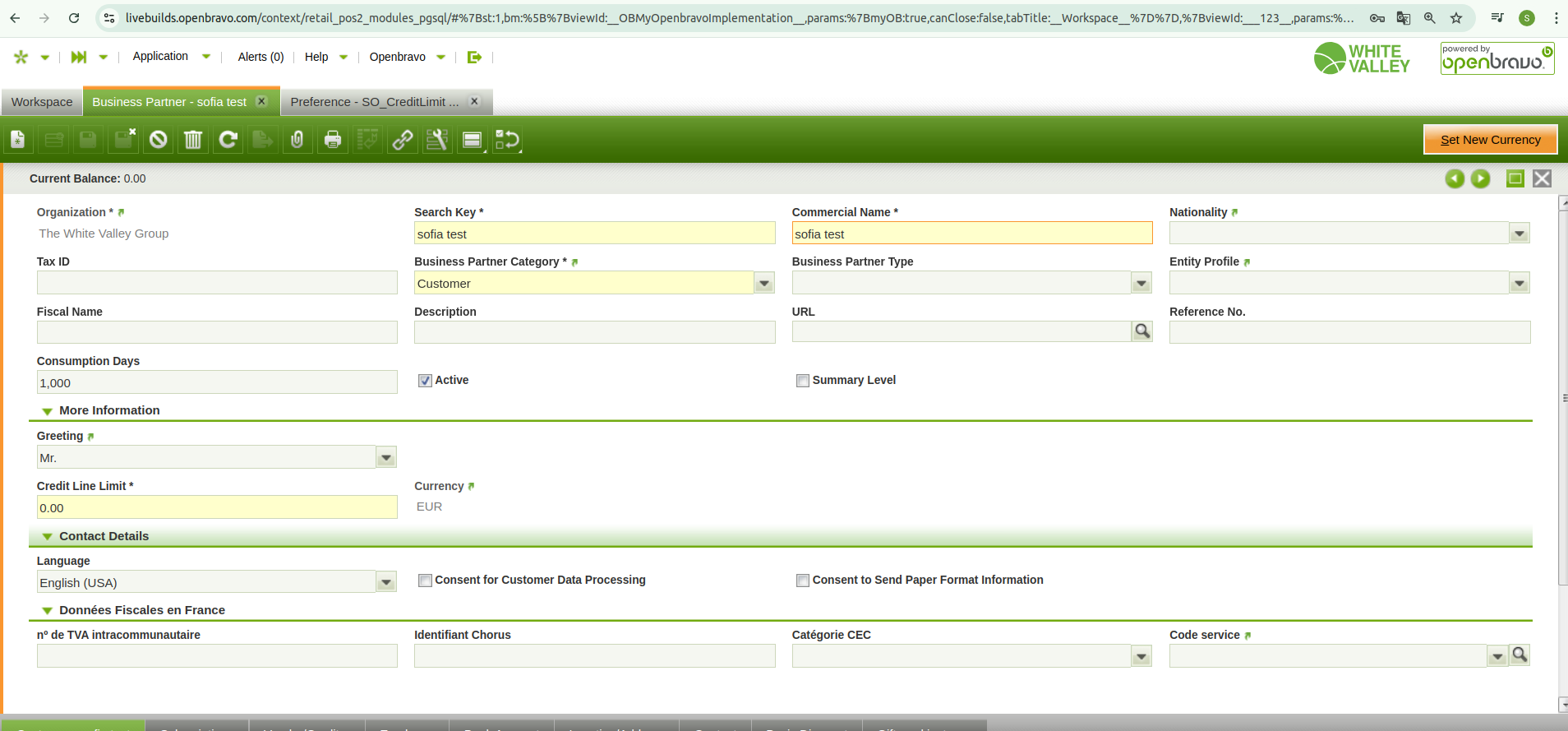Click the chain link icon in toolbar

(403, 140)
